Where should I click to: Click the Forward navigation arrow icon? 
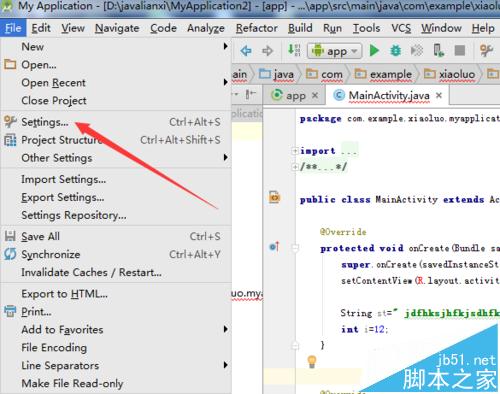tap(267, 51)
